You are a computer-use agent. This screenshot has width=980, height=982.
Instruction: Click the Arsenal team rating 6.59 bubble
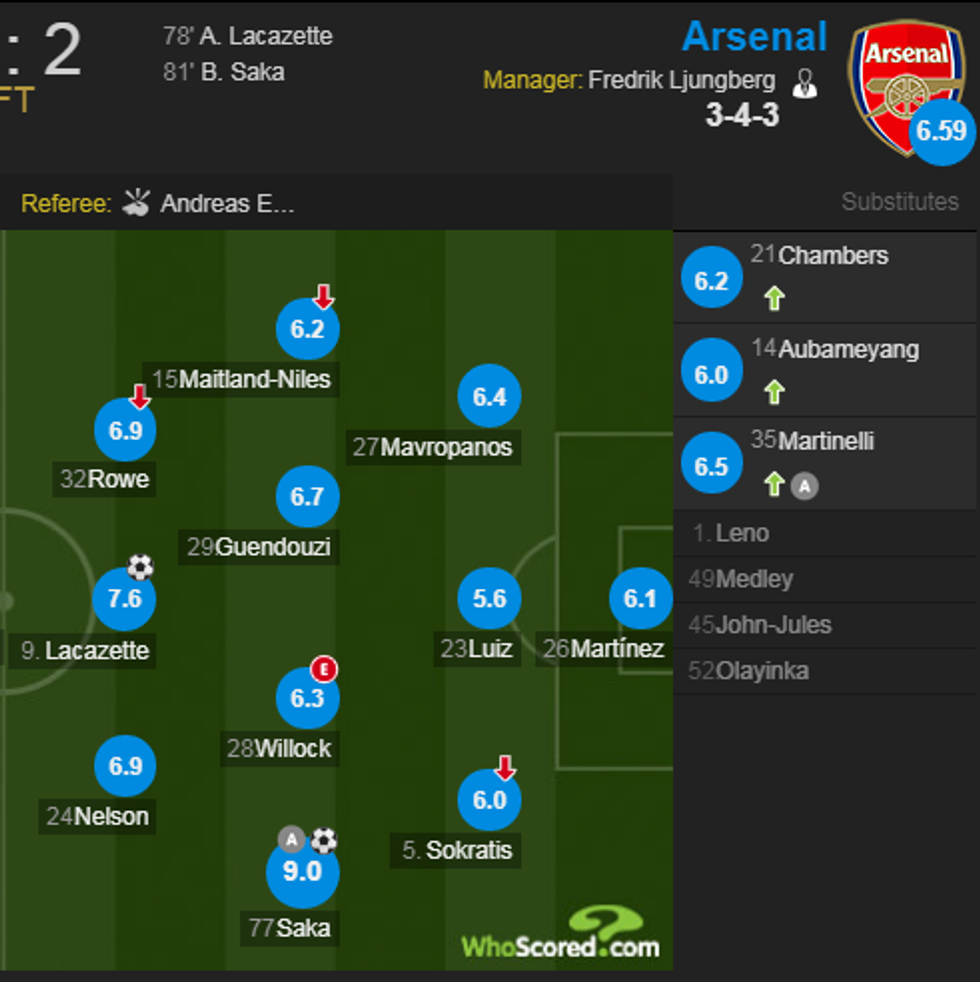(x=942, y=131)
